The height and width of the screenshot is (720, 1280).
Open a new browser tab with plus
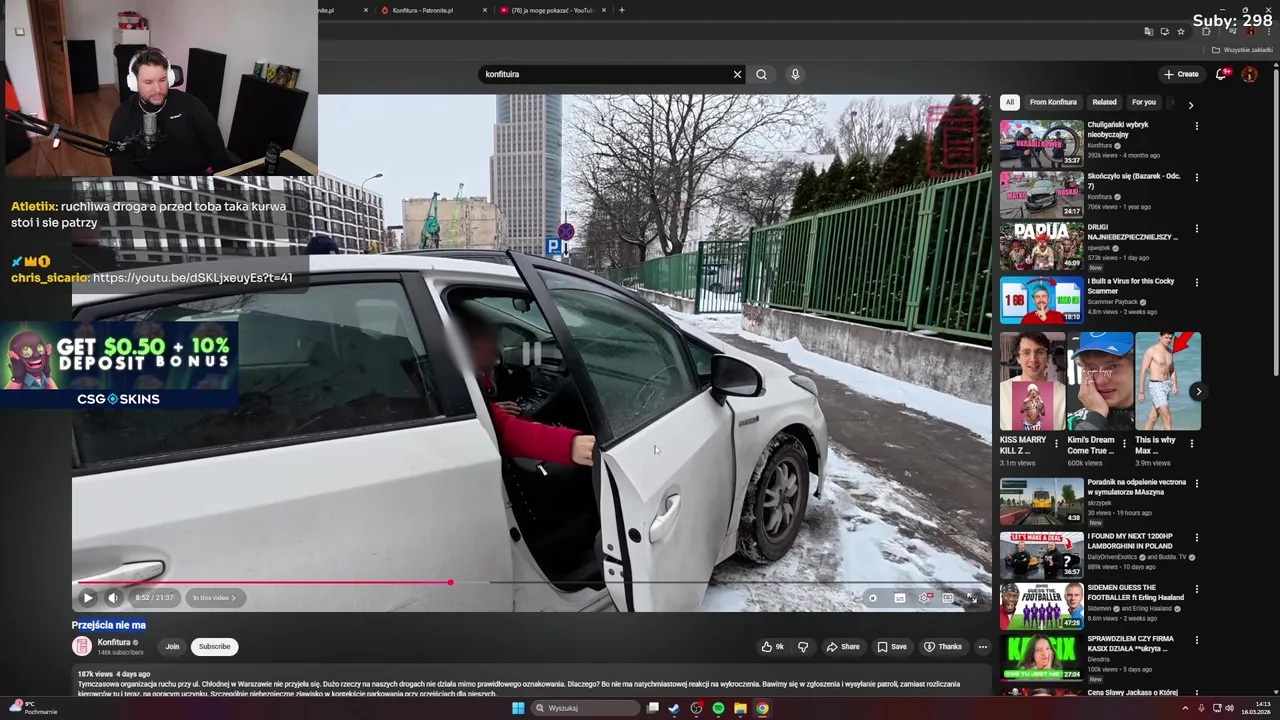click(x=622, y=10)
